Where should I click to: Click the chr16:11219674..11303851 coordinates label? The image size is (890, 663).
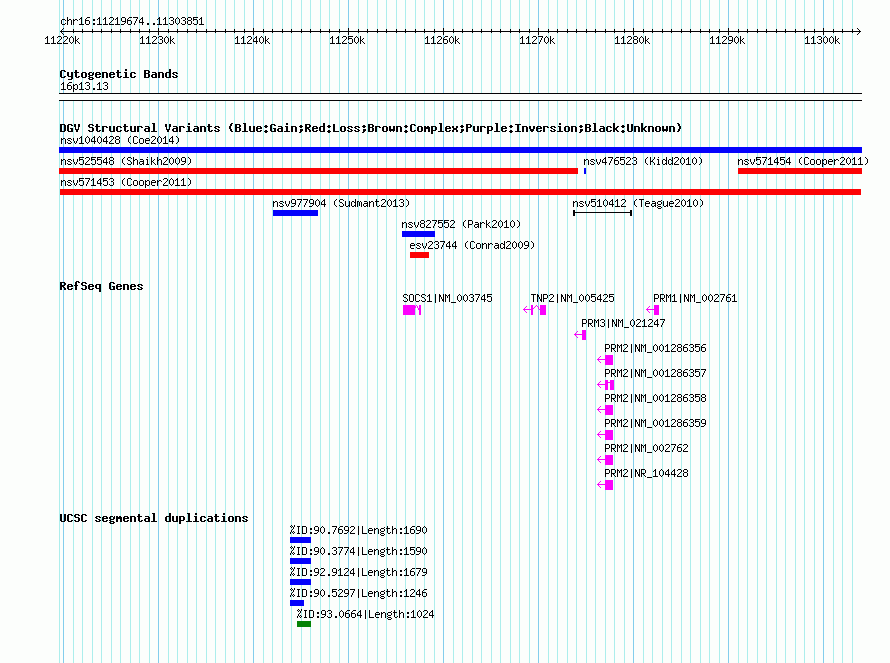click(132, 22)
